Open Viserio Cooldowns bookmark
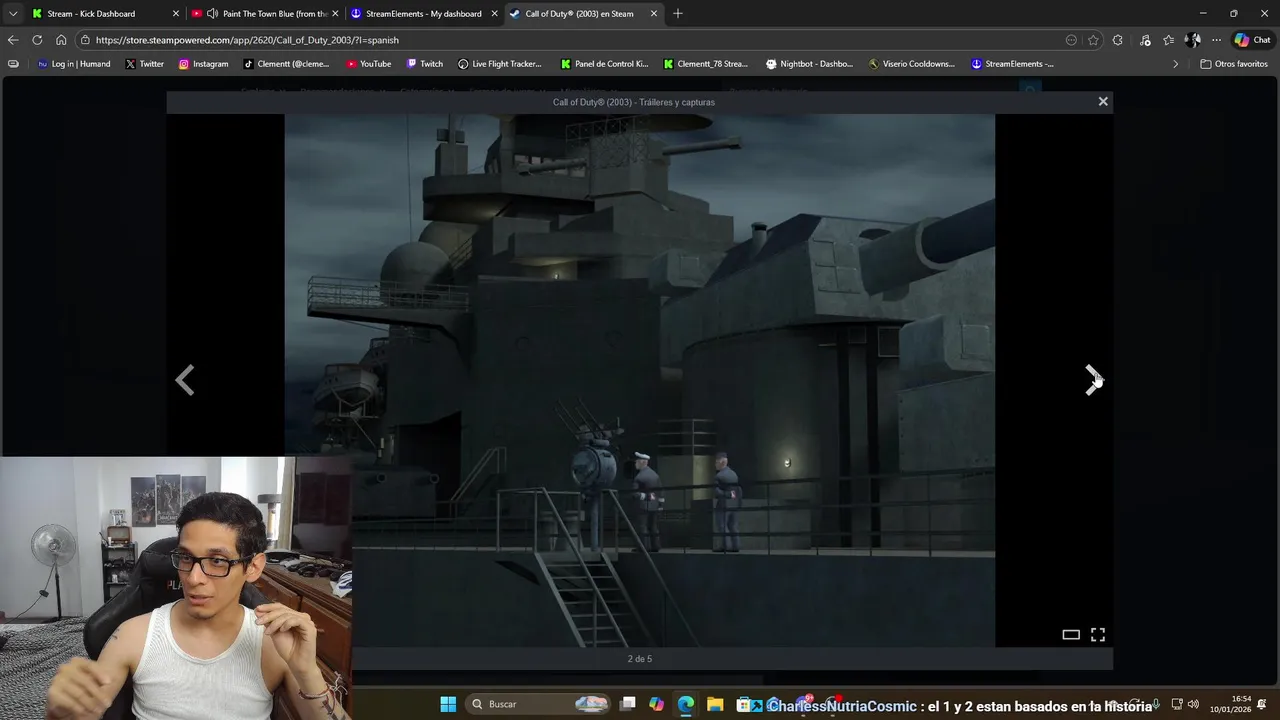 [912, 64]
